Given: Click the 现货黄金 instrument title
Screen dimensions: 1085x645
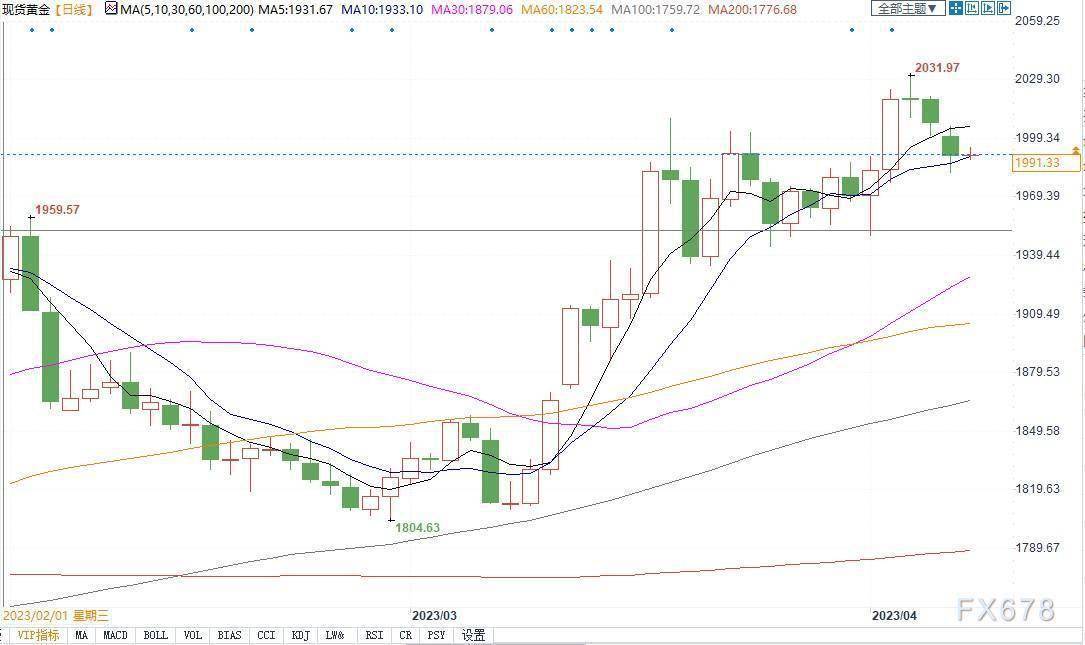Looking at the screenshot, I should click(26, 9).
